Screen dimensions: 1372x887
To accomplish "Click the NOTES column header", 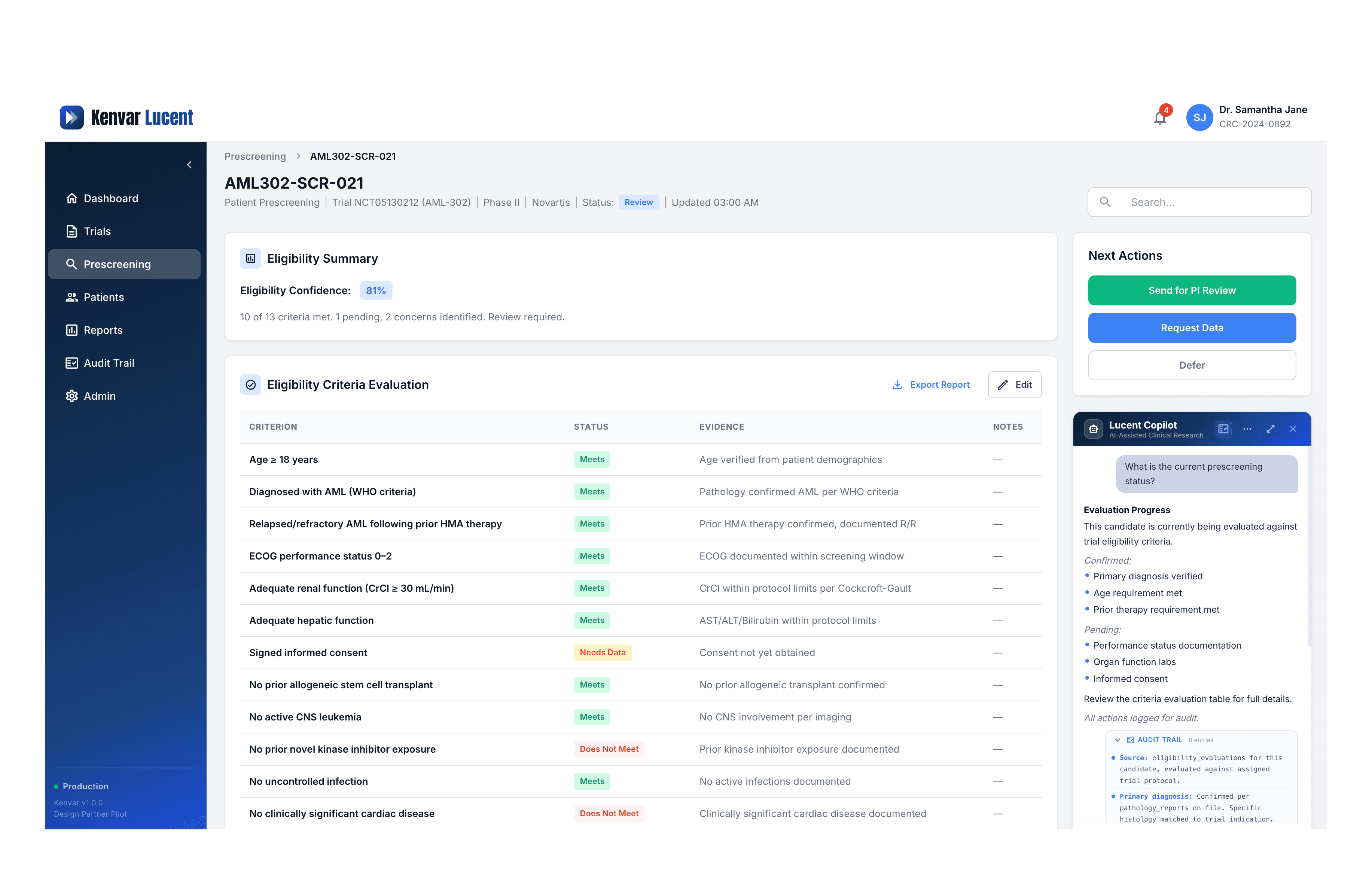I will coord(1007,427).
